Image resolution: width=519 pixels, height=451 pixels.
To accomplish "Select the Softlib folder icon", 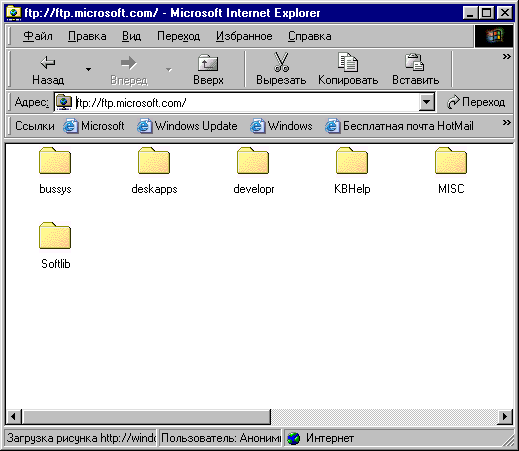I will coord(55,236).
